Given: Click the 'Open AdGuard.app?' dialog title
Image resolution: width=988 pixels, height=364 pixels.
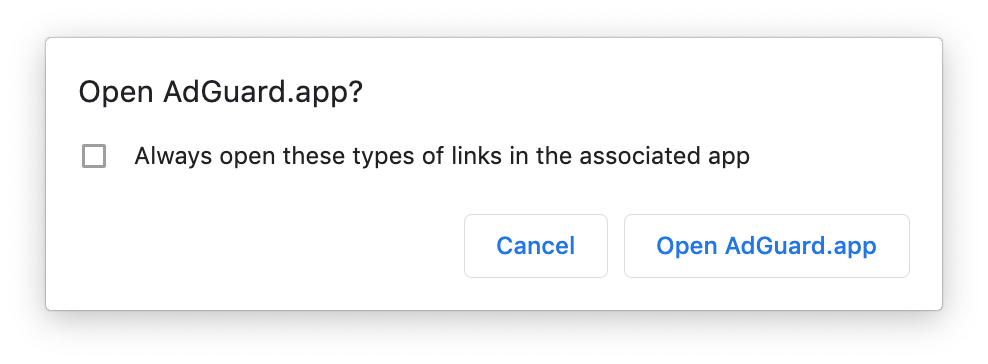Looking at the screenshot, I should tap(221, 93).
